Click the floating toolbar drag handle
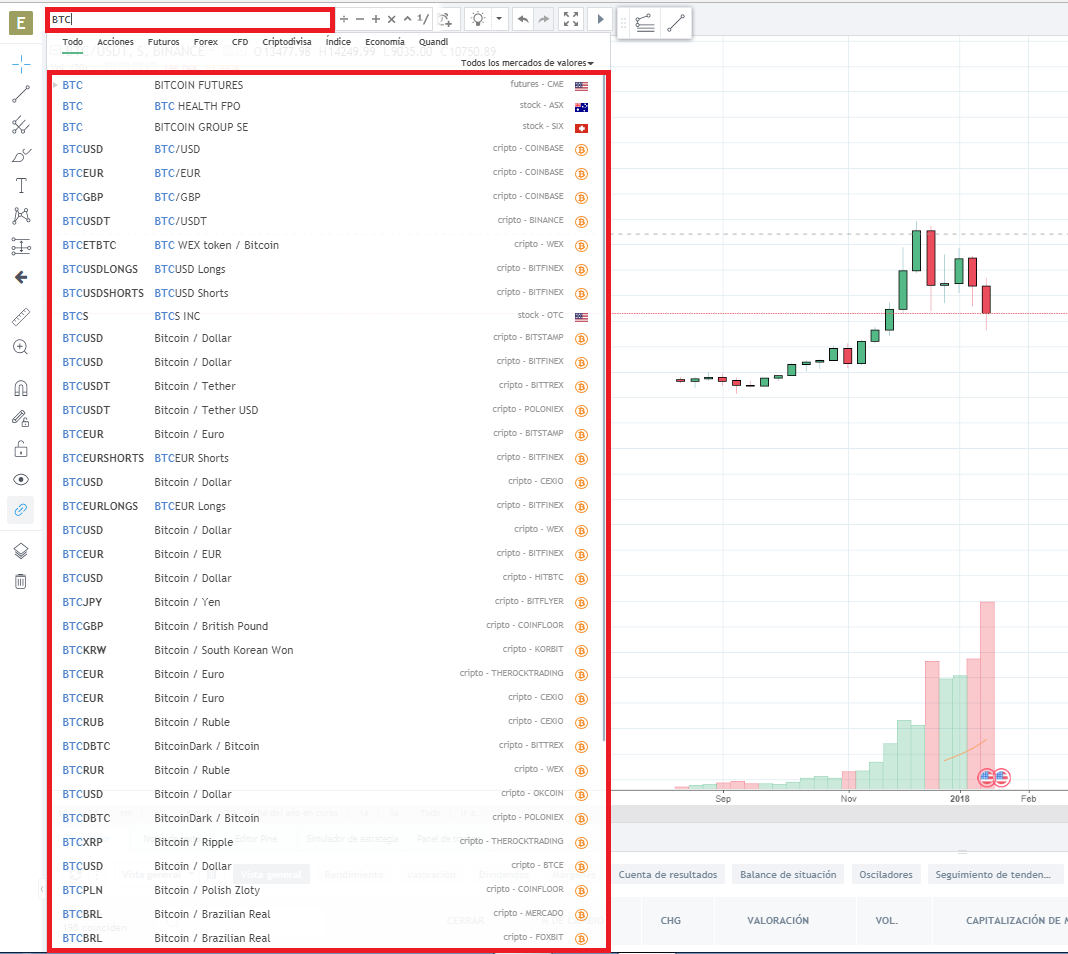 pyautogui.click(x=623, y=24)
